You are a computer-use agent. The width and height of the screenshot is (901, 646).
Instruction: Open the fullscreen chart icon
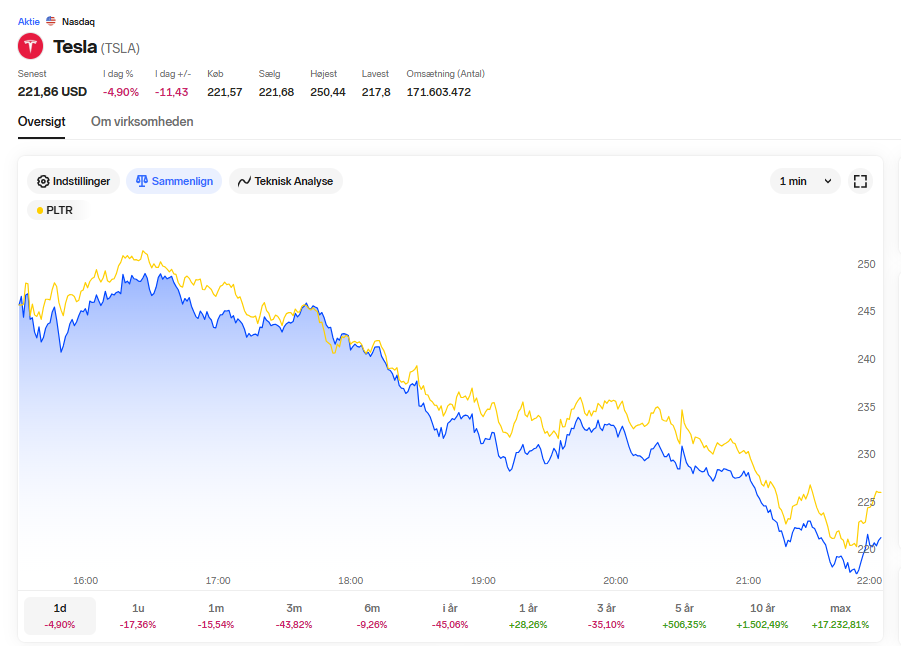(x=860, y=181)
